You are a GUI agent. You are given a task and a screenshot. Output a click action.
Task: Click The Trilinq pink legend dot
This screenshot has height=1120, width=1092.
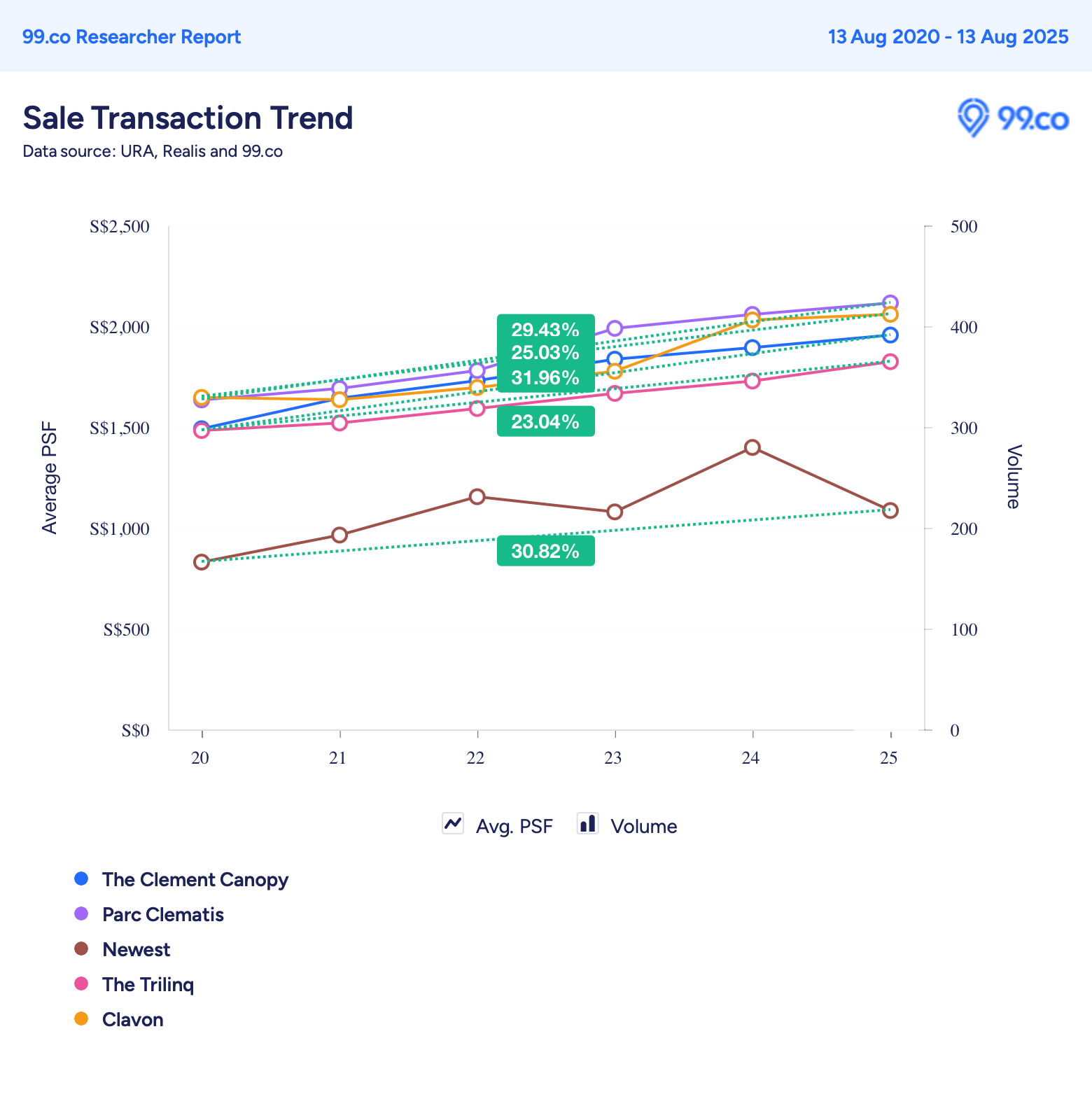[x=81, y=983]
